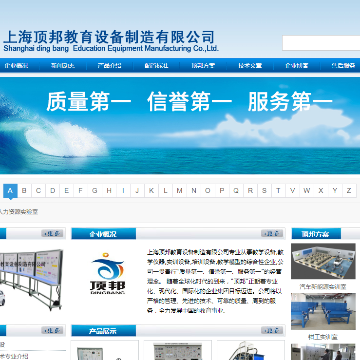Click letter V in the alphabet index
The height and width of the screenshot is (360, 360).
pyautogui.click(x=292, y=191)
